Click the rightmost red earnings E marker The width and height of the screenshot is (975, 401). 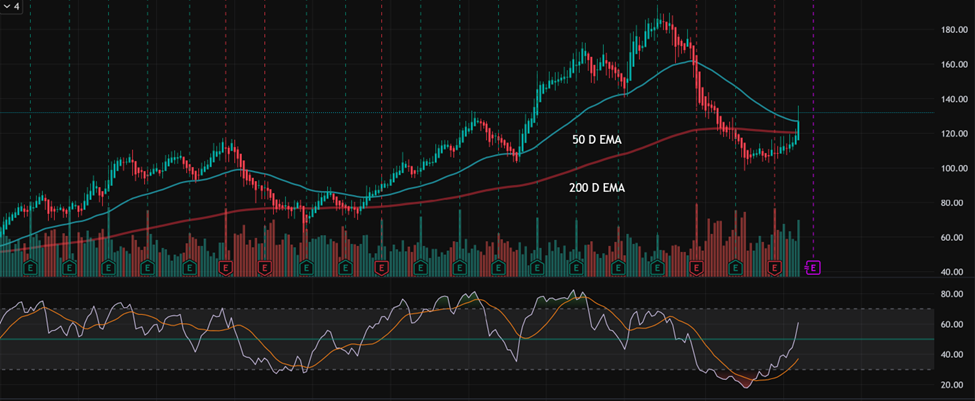coord(774,268)
